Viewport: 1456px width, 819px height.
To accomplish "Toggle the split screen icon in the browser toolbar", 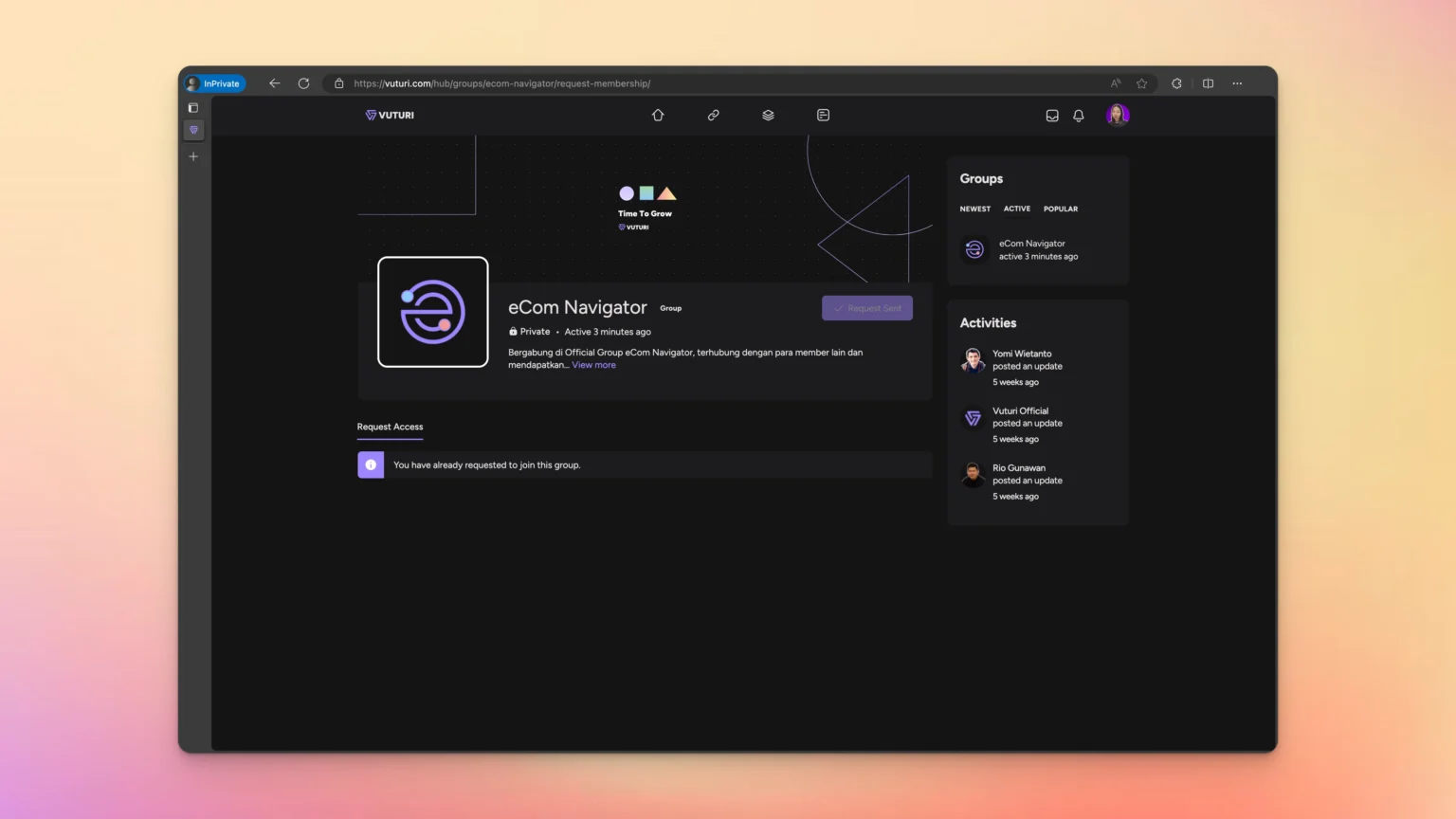I will (1208, 83).
